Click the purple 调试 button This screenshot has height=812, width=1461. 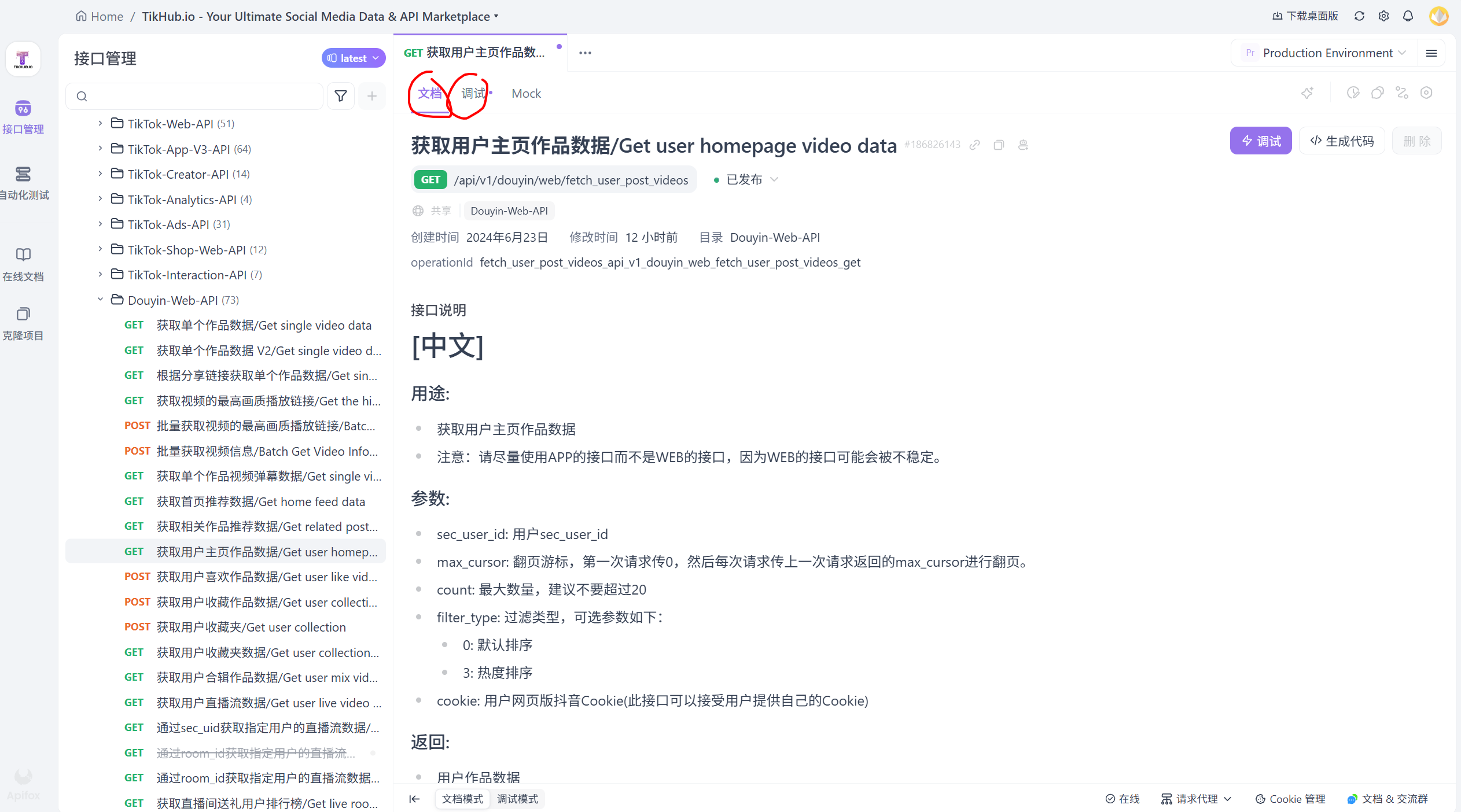tap(1260, 141)
